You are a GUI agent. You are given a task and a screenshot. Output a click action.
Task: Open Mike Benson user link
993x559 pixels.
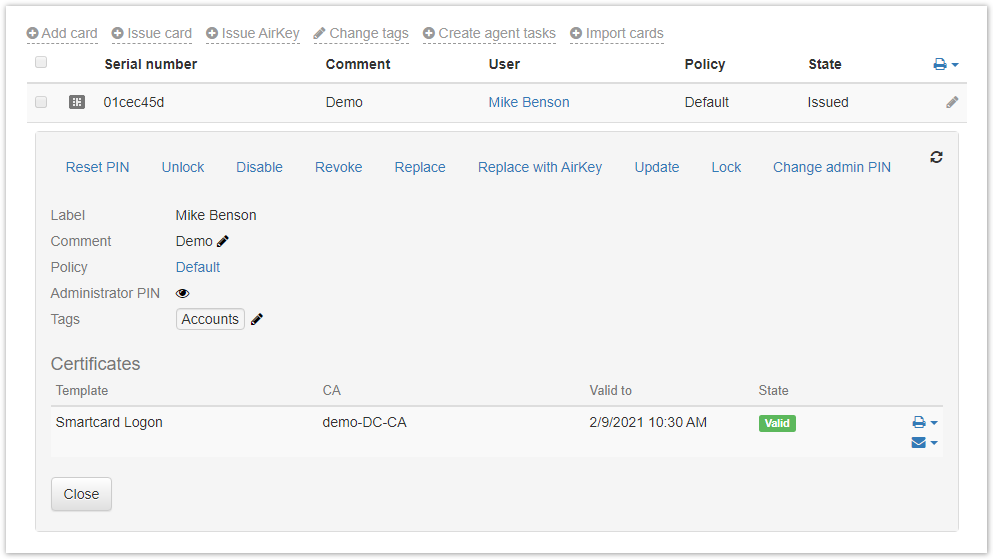(529, 102)
